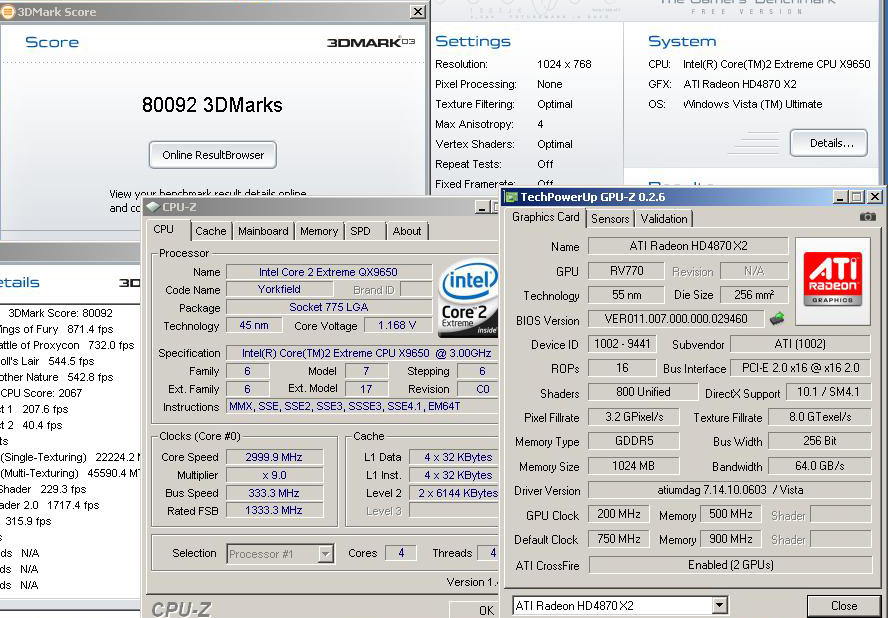Click the 3DMark03 logo in Score panel

[x=370, y=43]
